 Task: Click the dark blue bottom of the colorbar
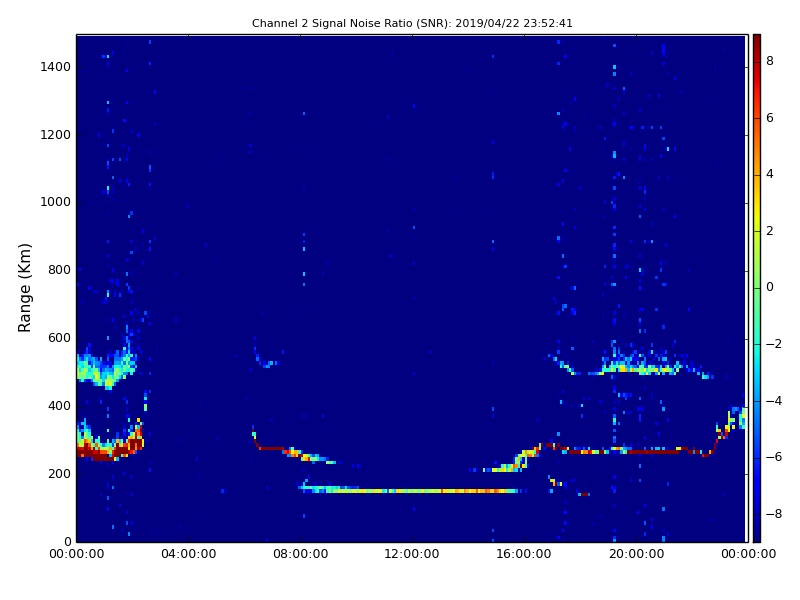(x=757, y=533)
